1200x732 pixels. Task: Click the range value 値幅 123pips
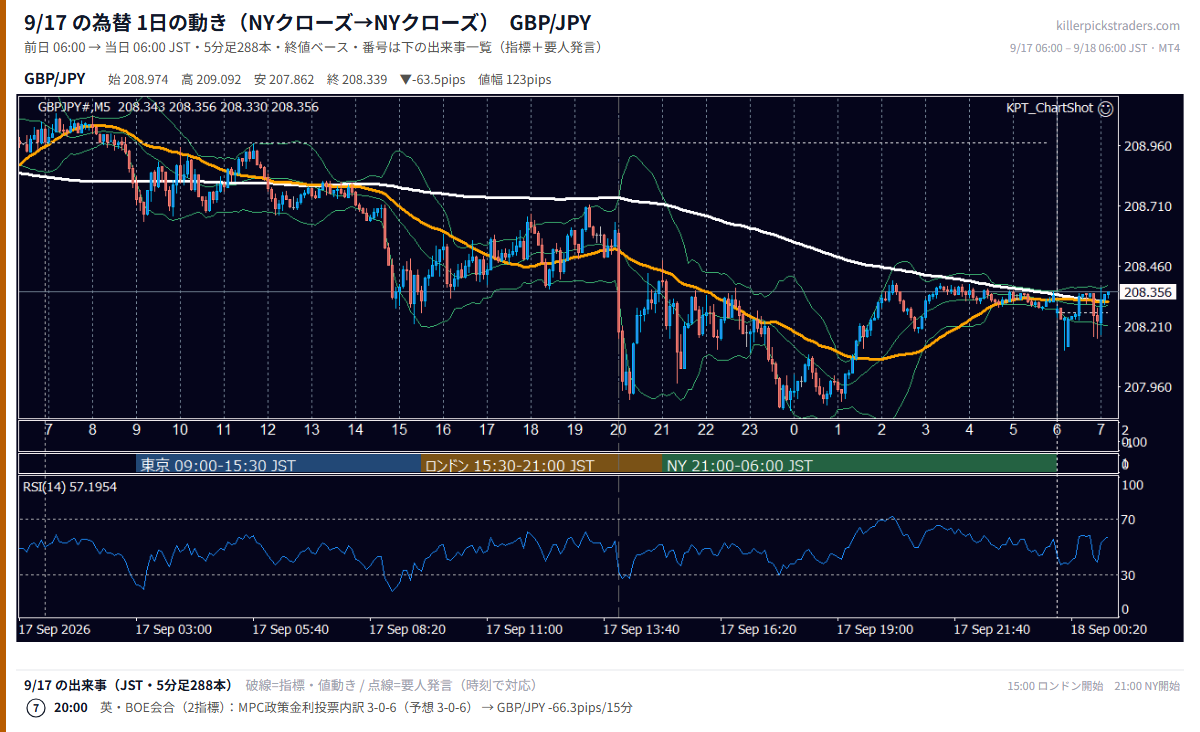[x=515, y=79]
